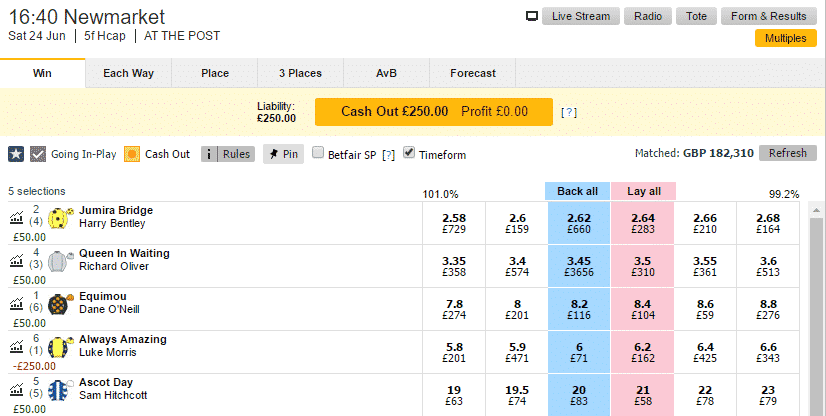Image resolution: width=826 pixels, height=416 pixels.
Task: Open the cash out help [?] link
Action: tap(569, 112)
